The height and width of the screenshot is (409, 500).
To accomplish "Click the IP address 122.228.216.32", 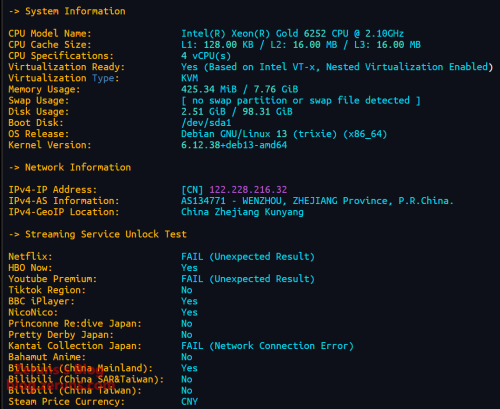I will [248, 190].
